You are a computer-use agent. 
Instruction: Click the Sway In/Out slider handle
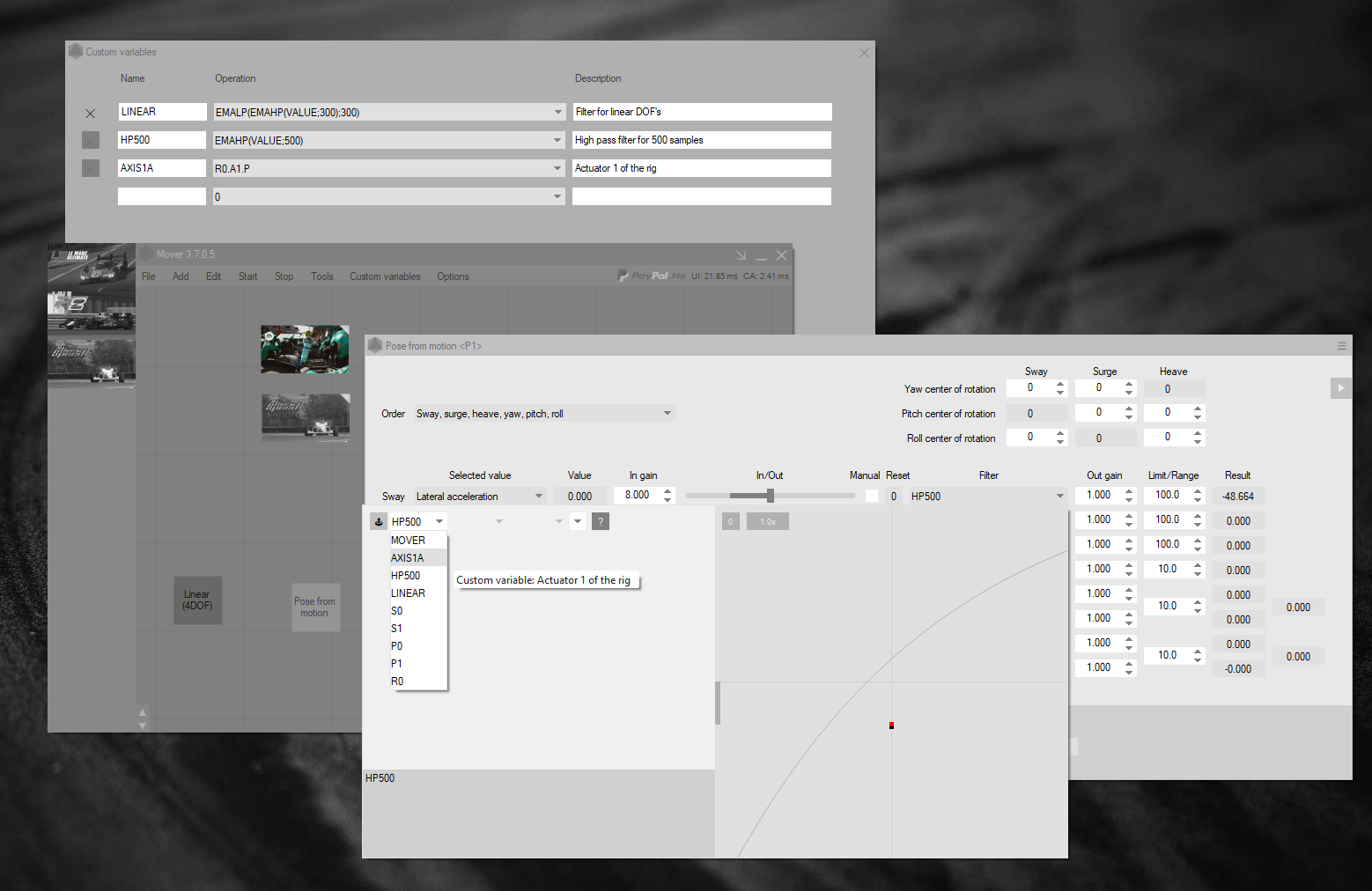pyautogui.click(x=771, y=497)
